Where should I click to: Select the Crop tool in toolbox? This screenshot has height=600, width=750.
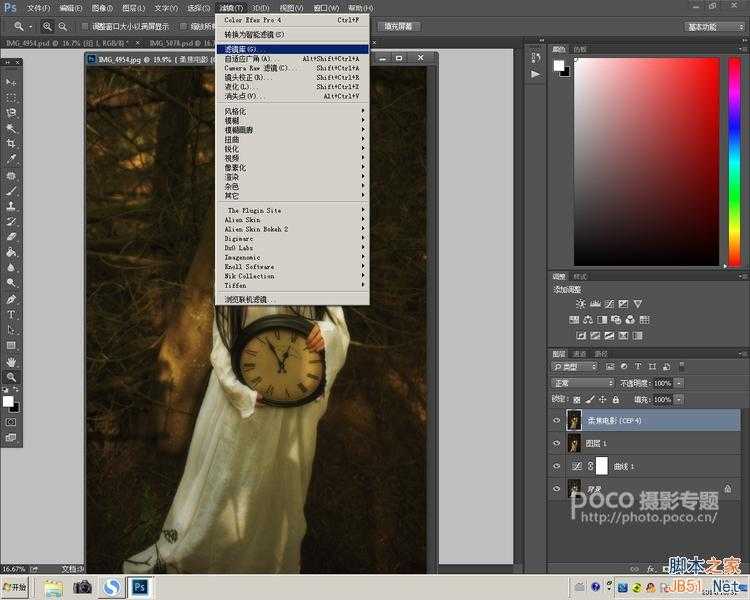[x=11, y=144]
